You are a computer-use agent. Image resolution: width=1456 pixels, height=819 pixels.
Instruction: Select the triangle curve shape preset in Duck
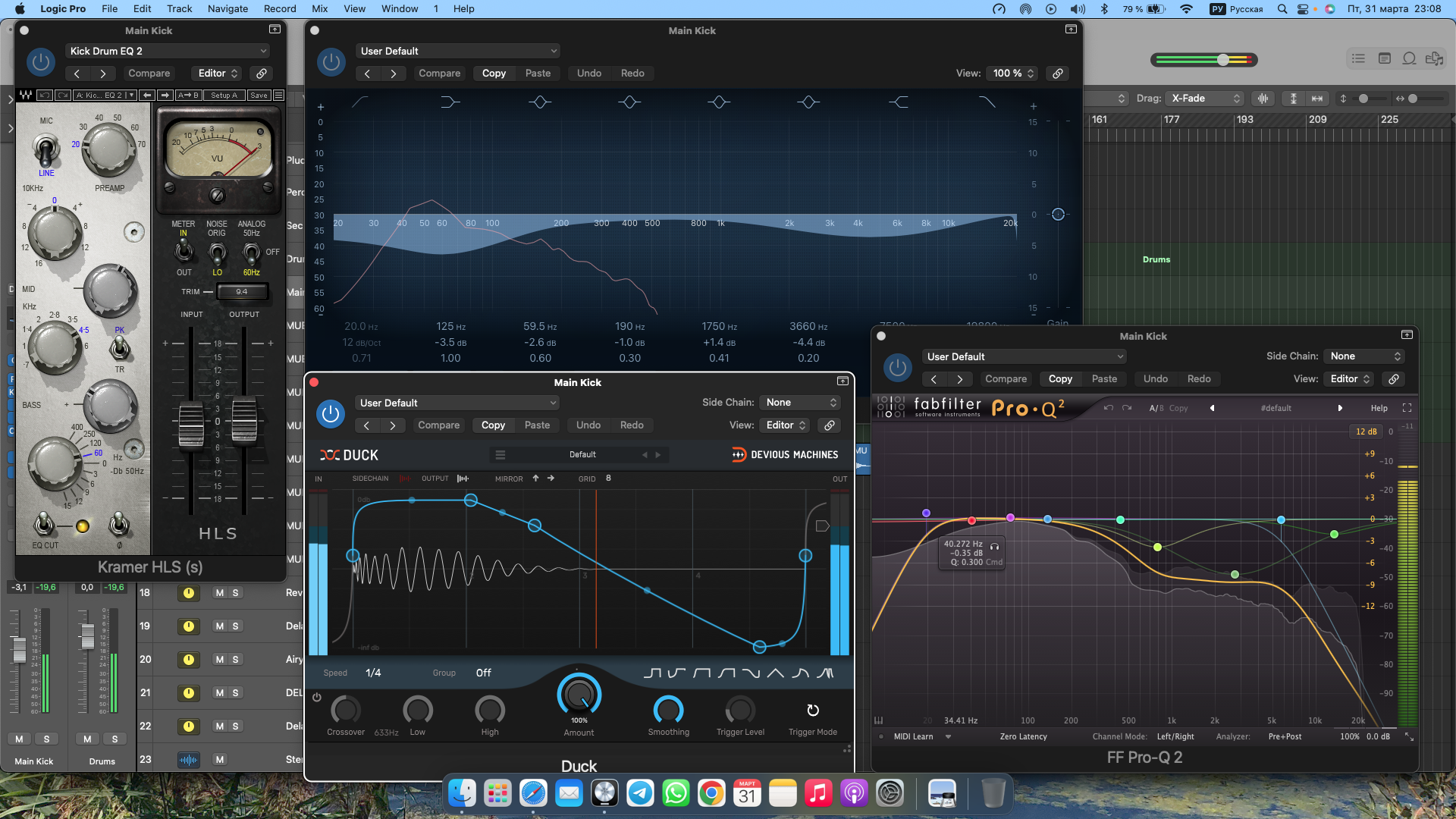(775, 673)
